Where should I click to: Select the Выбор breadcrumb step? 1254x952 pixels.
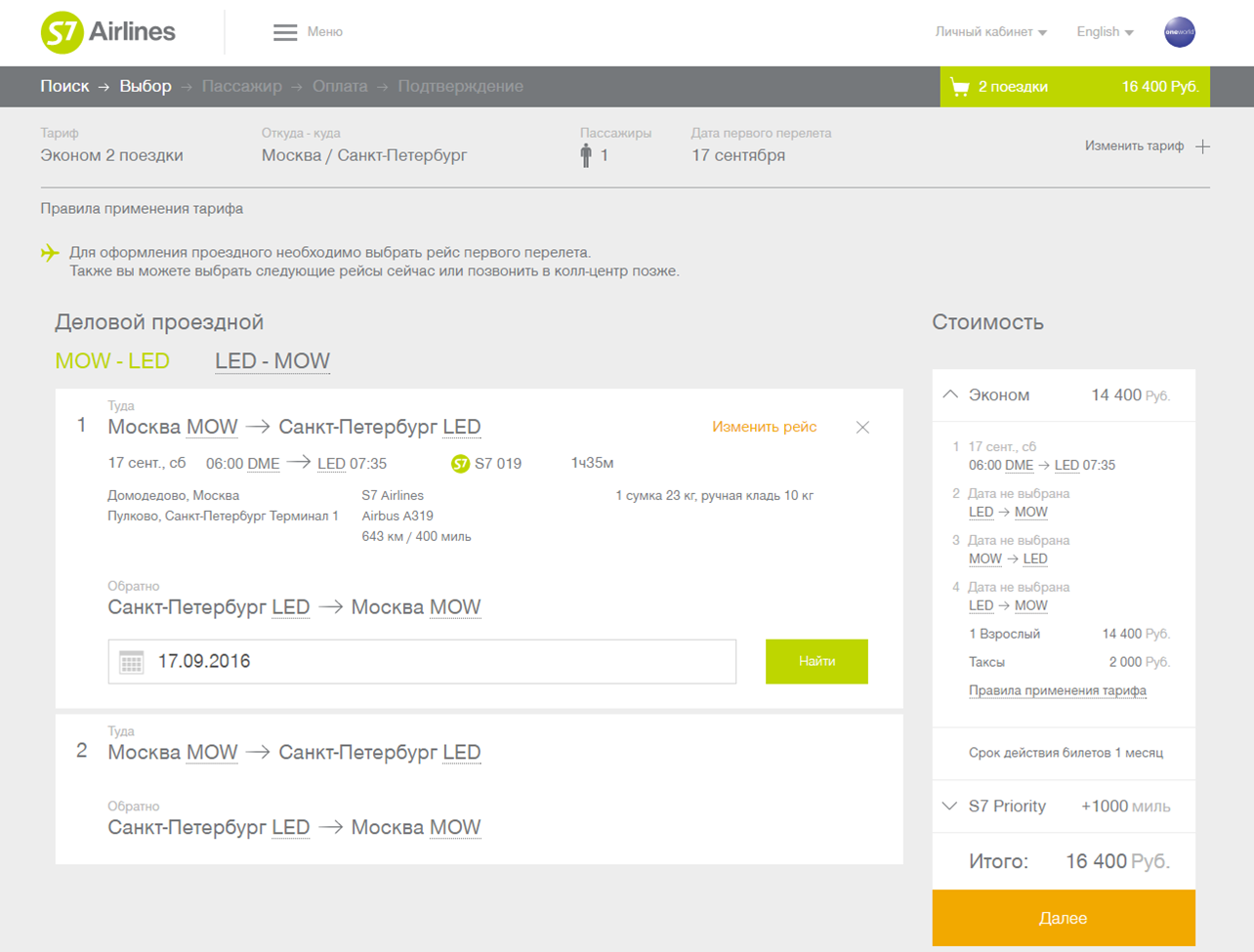[x=146, y=87]
